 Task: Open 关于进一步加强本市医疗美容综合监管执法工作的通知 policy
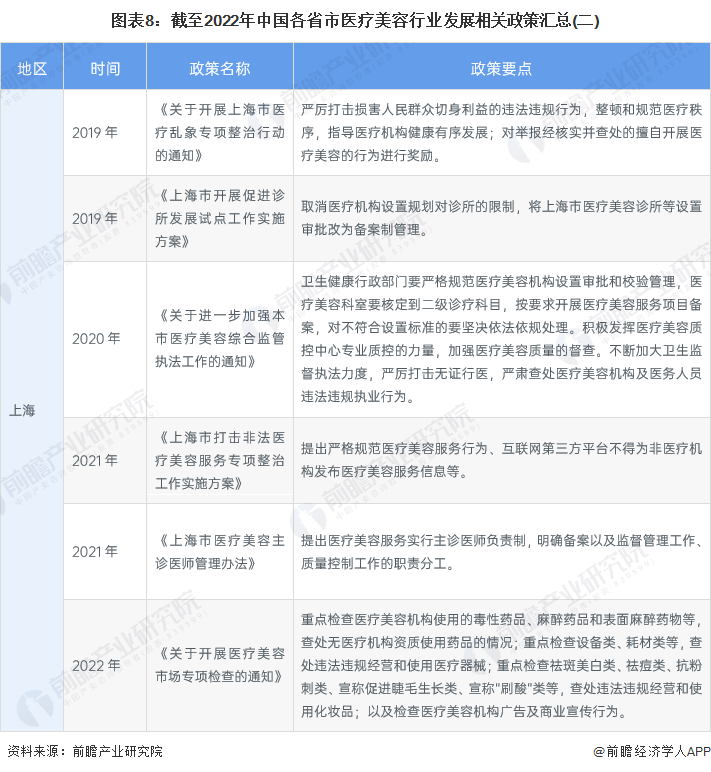click(220, 339)
